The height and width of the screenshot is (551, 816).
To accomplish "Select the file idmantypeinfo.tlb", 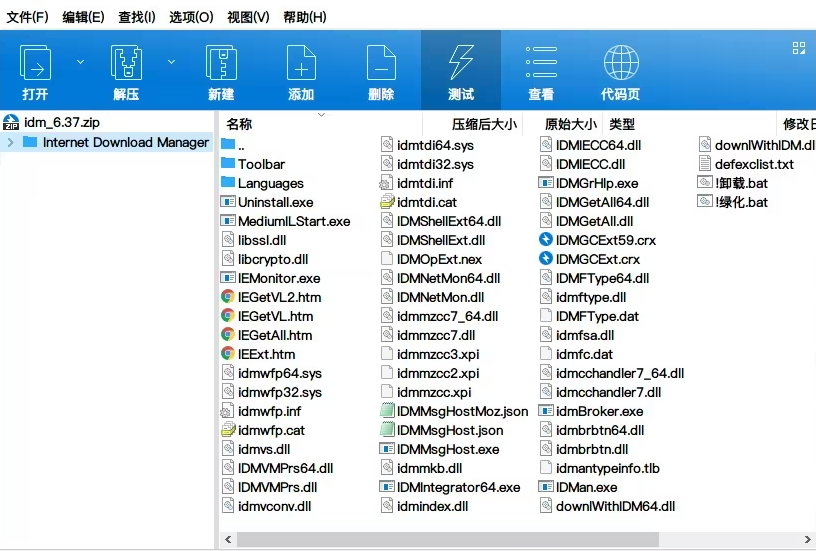I will pyautogui.click(x=607, y=468).
